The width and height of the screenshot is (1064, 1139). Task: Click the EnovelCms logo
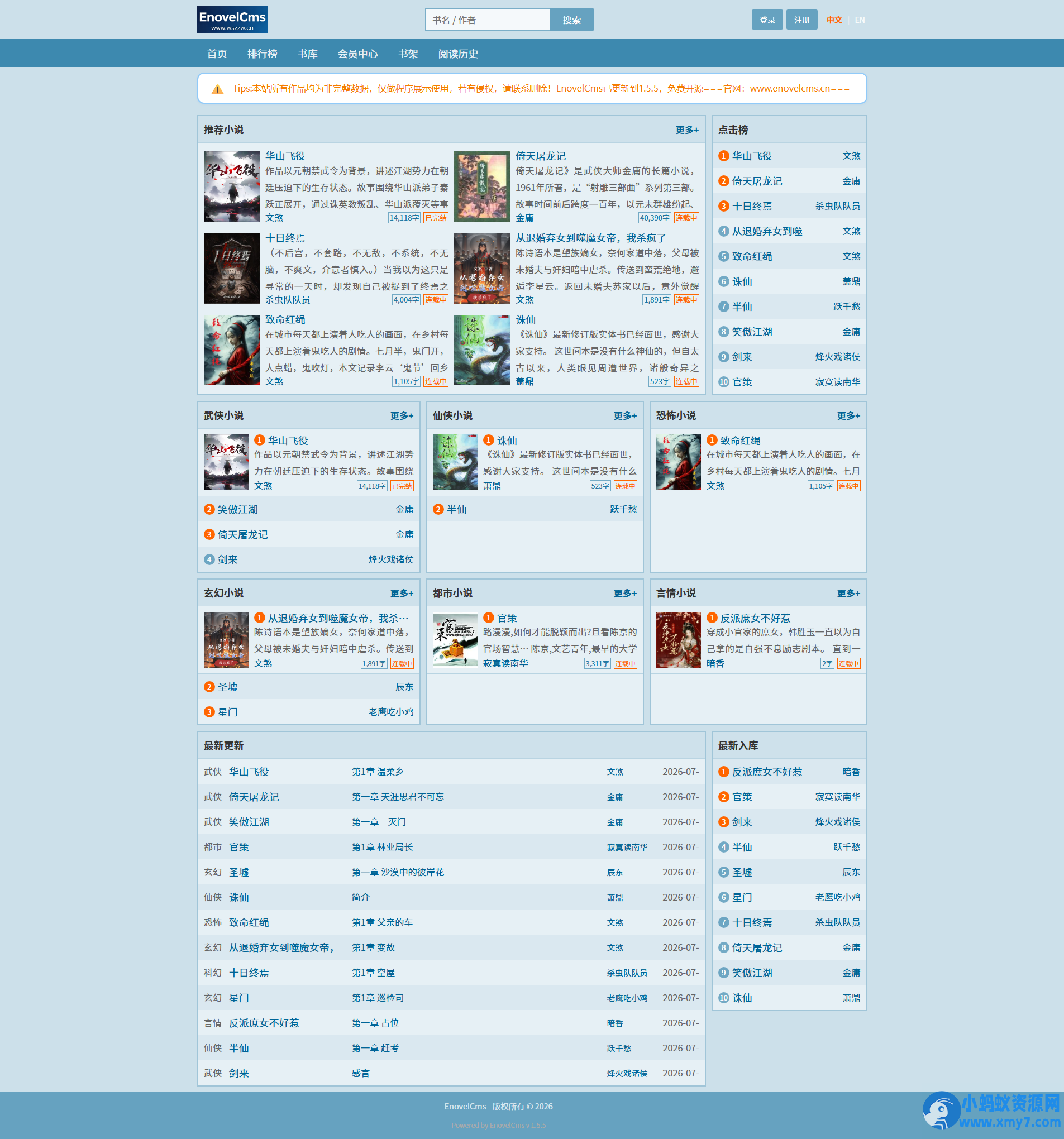[232, 20]
